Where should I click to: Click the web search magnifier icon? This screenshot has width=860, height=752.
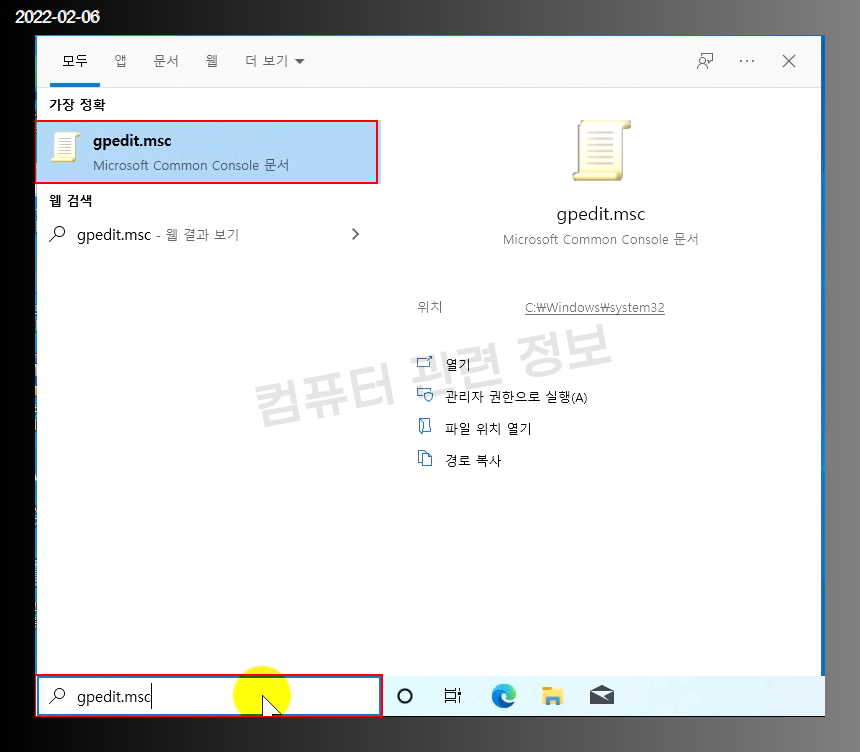point(57,234)
